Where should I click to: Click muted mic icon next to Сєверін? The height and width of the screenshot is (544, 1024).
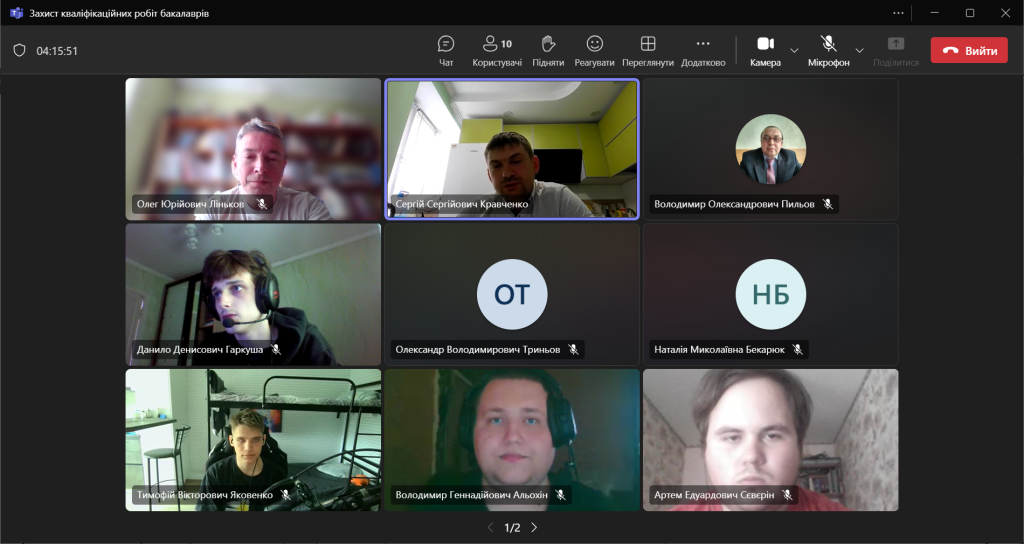tap(788, 494)
